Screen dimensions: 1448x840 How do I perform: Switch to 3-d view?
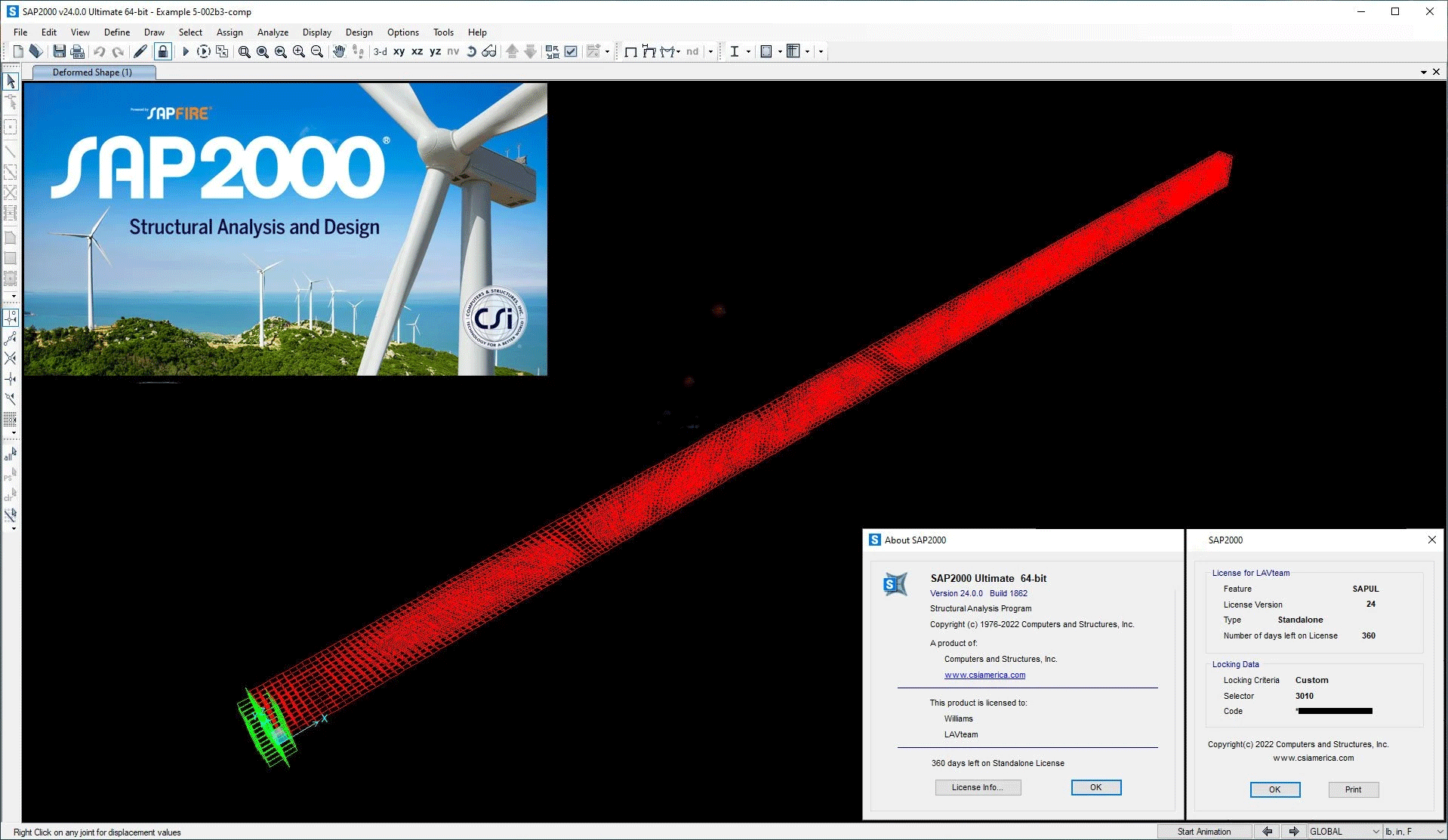380,51
